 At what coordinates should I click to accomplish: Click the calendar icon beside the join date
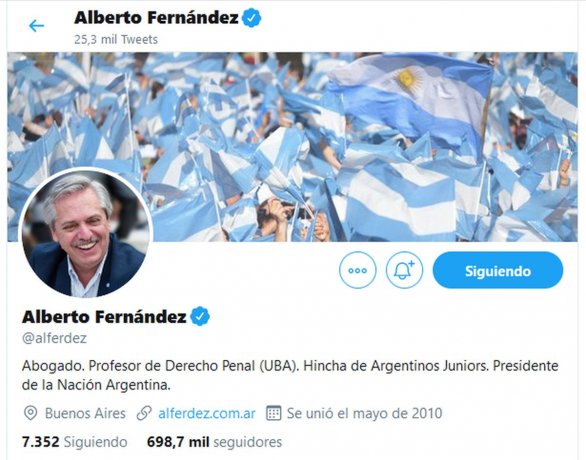[274, 413]
